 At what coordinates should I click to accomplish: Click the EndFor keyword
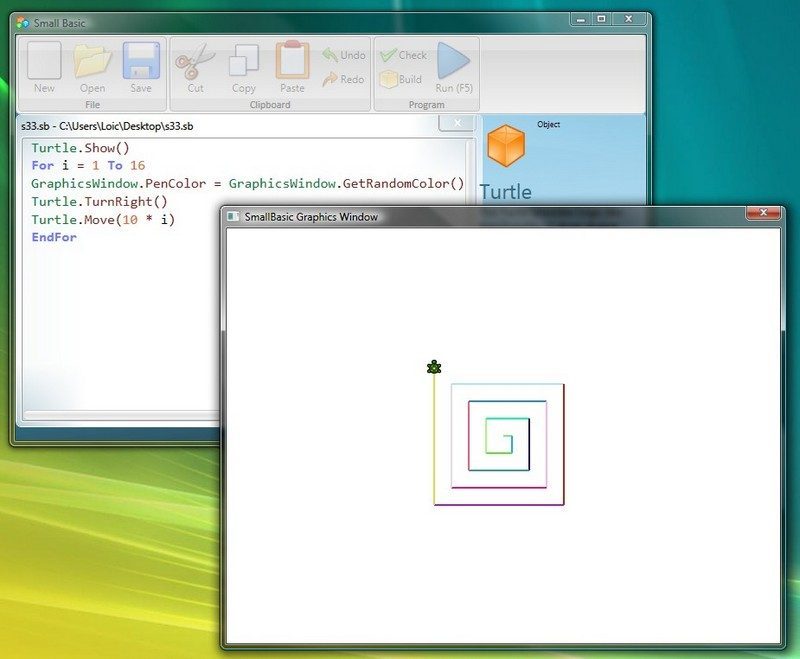[x=54, y=237]
